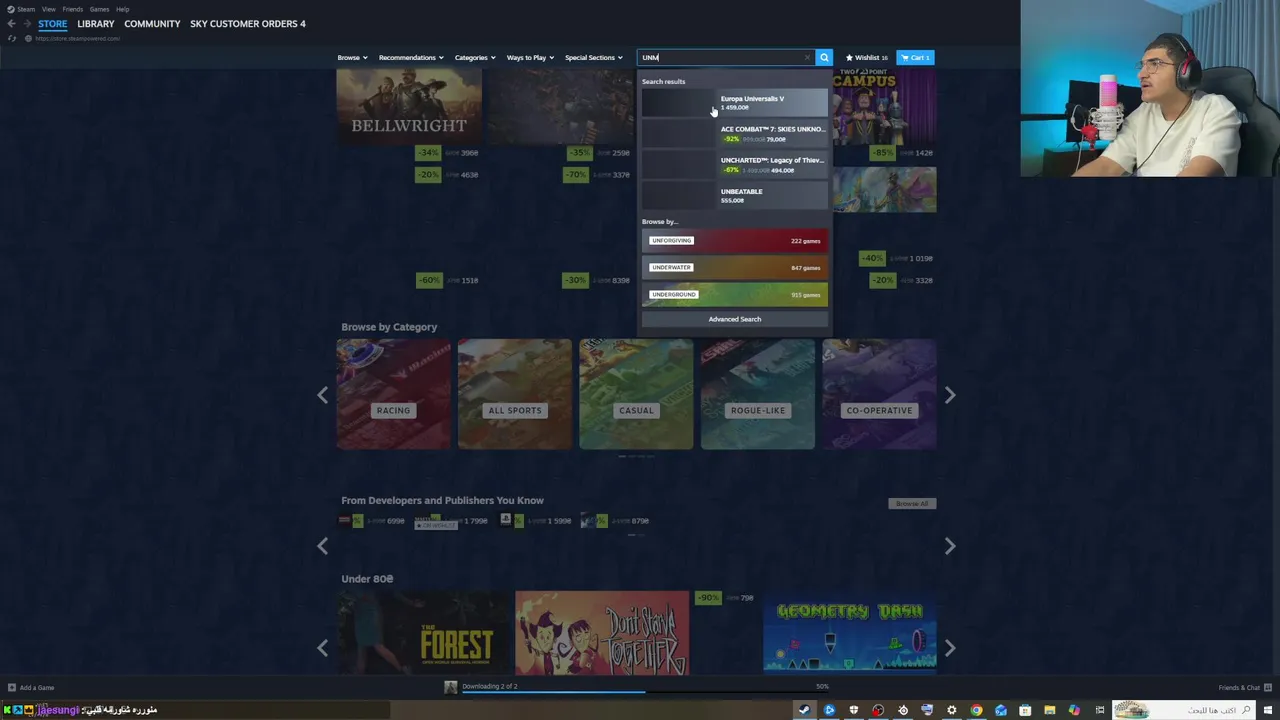Open the SKY CUSTOMER ORDERS 4 profile tab

(248, 24)
